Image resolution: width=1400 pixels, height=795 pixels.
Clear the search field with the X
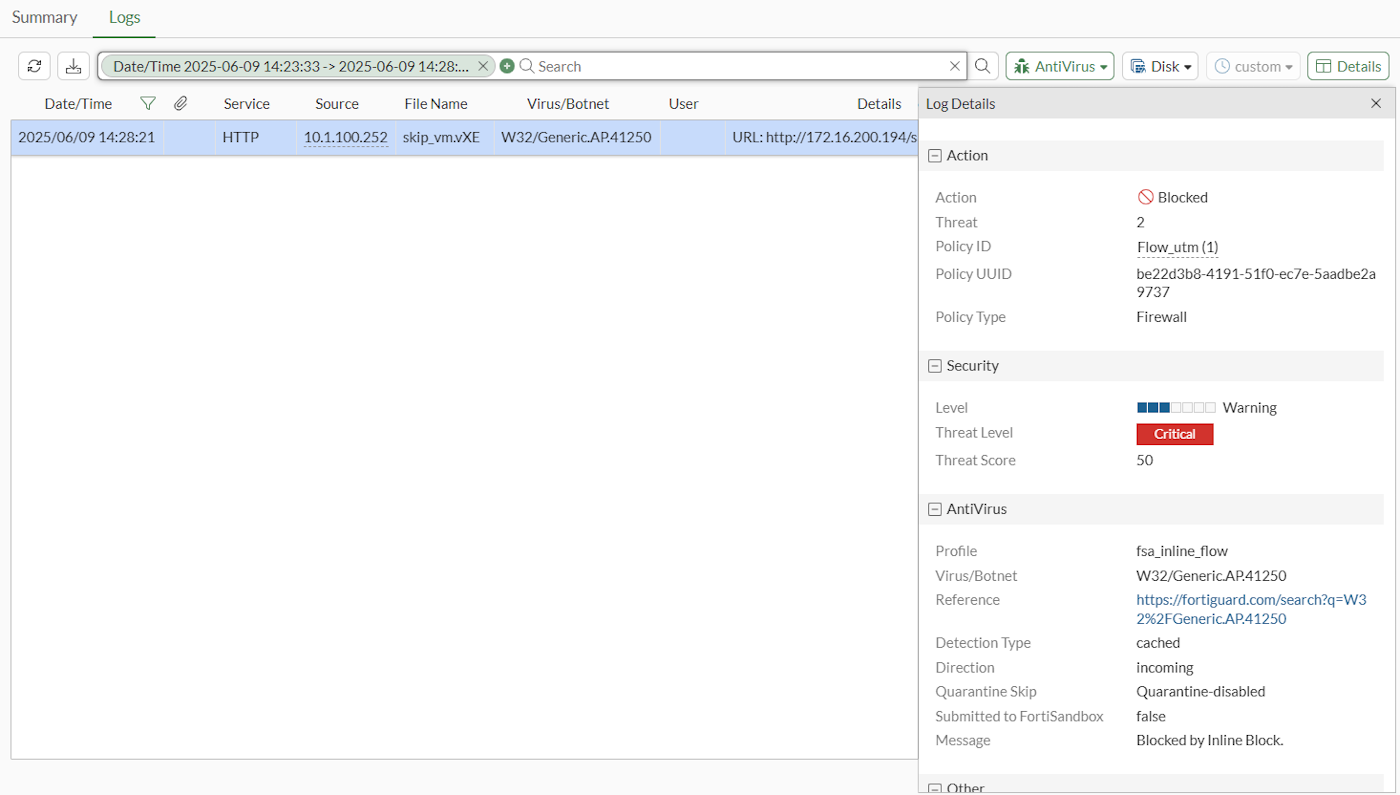pyautogui.click(x=954, y=65)
